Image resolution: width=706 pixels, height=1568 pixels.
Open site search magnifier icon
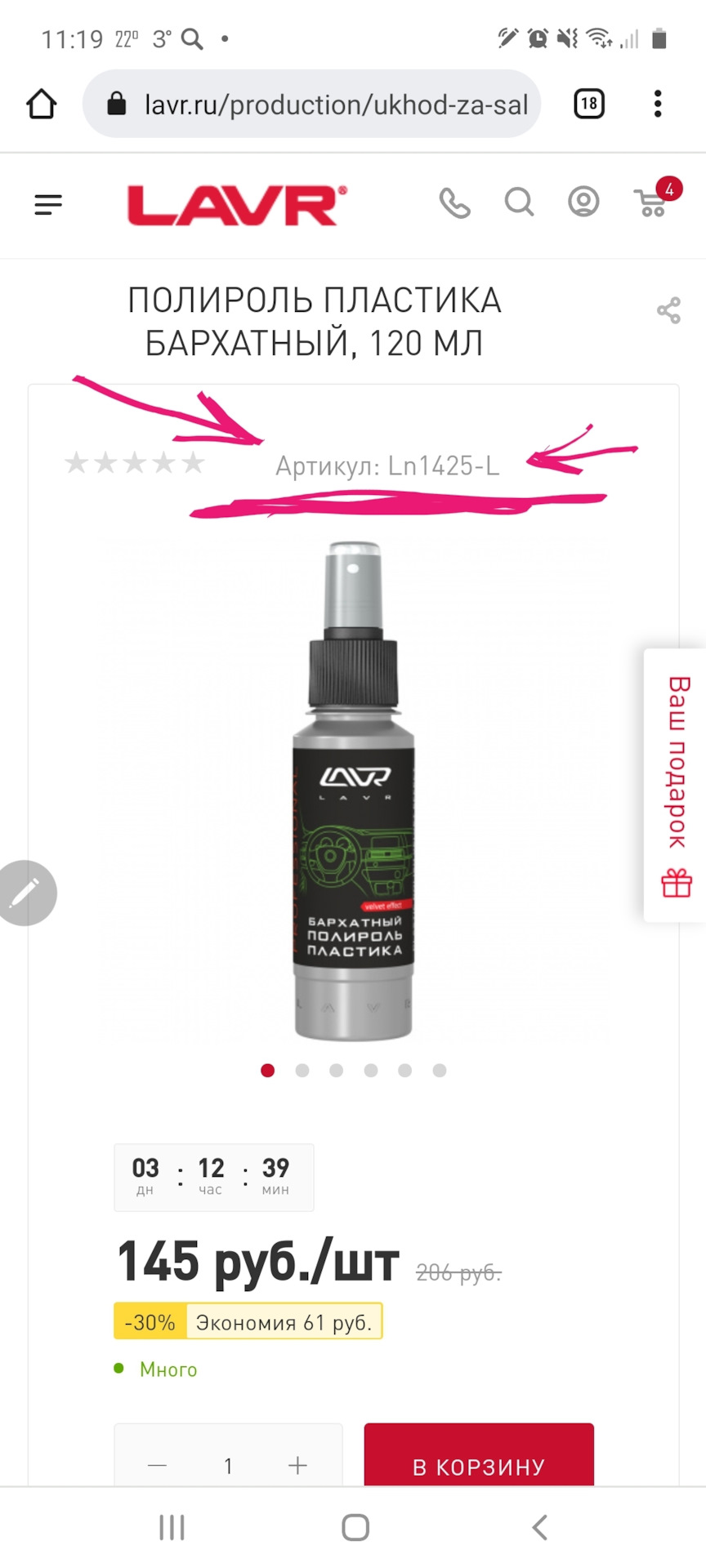519,202
